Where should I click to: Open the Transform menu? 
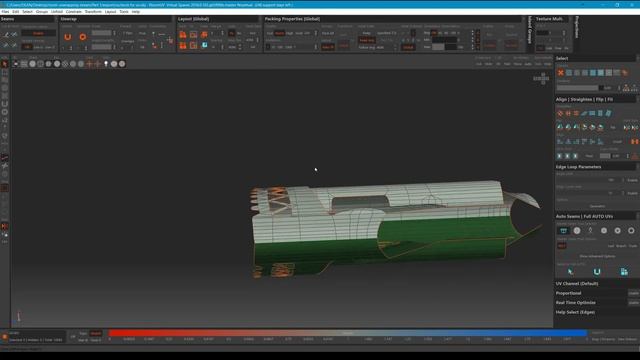point(93,12)
